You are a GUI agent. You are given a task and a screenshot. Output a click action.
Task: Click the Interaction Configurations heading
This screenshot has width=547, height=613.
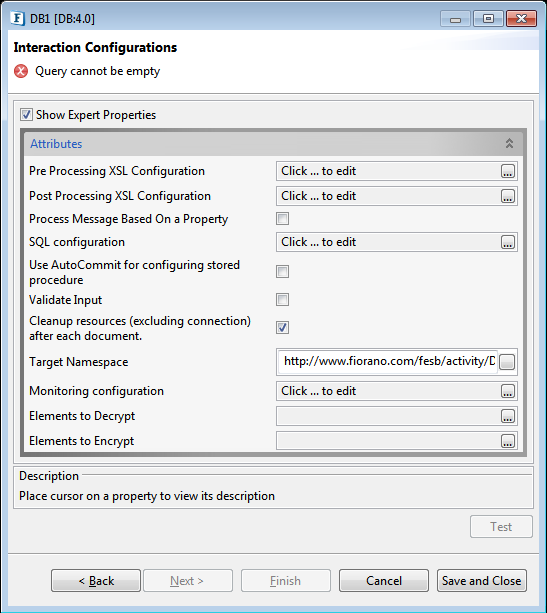(x=95, y=47)
